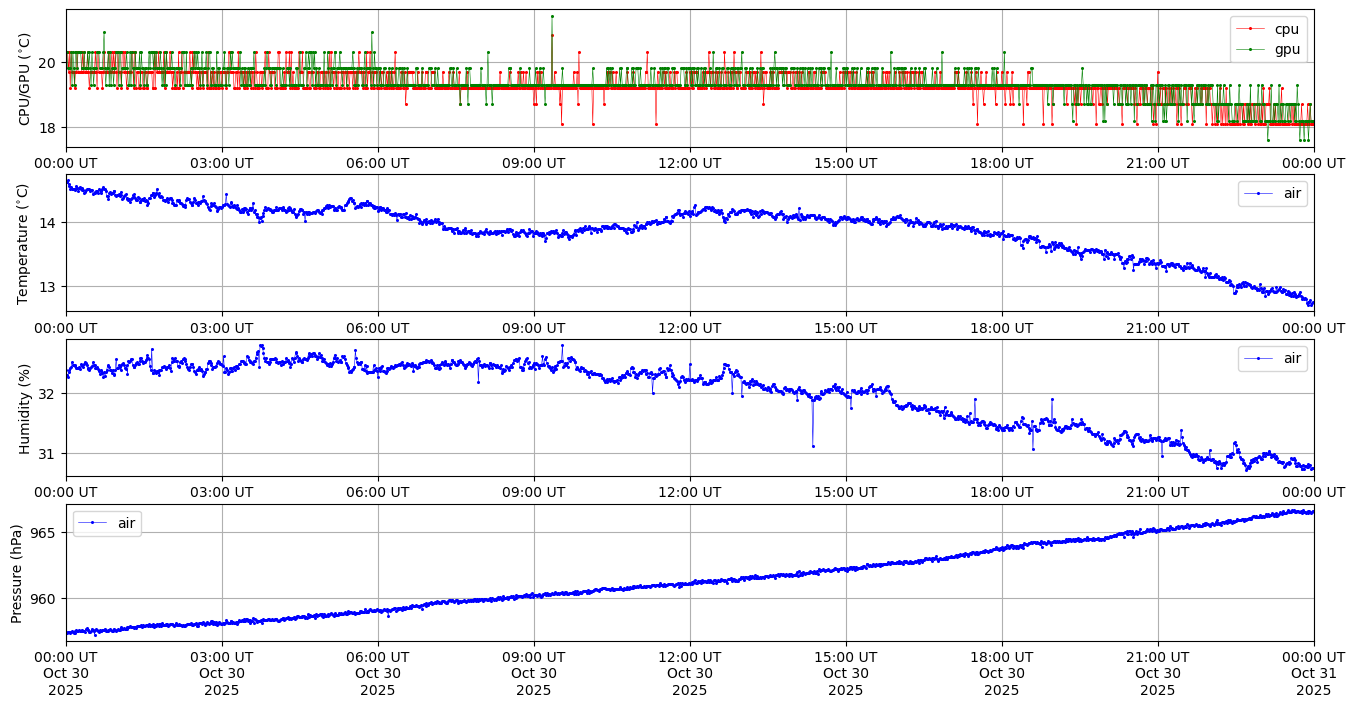Click the Pressure (hPa) y-axis label
This screenshot has width=1355, height=707.
tap(17, 573)
